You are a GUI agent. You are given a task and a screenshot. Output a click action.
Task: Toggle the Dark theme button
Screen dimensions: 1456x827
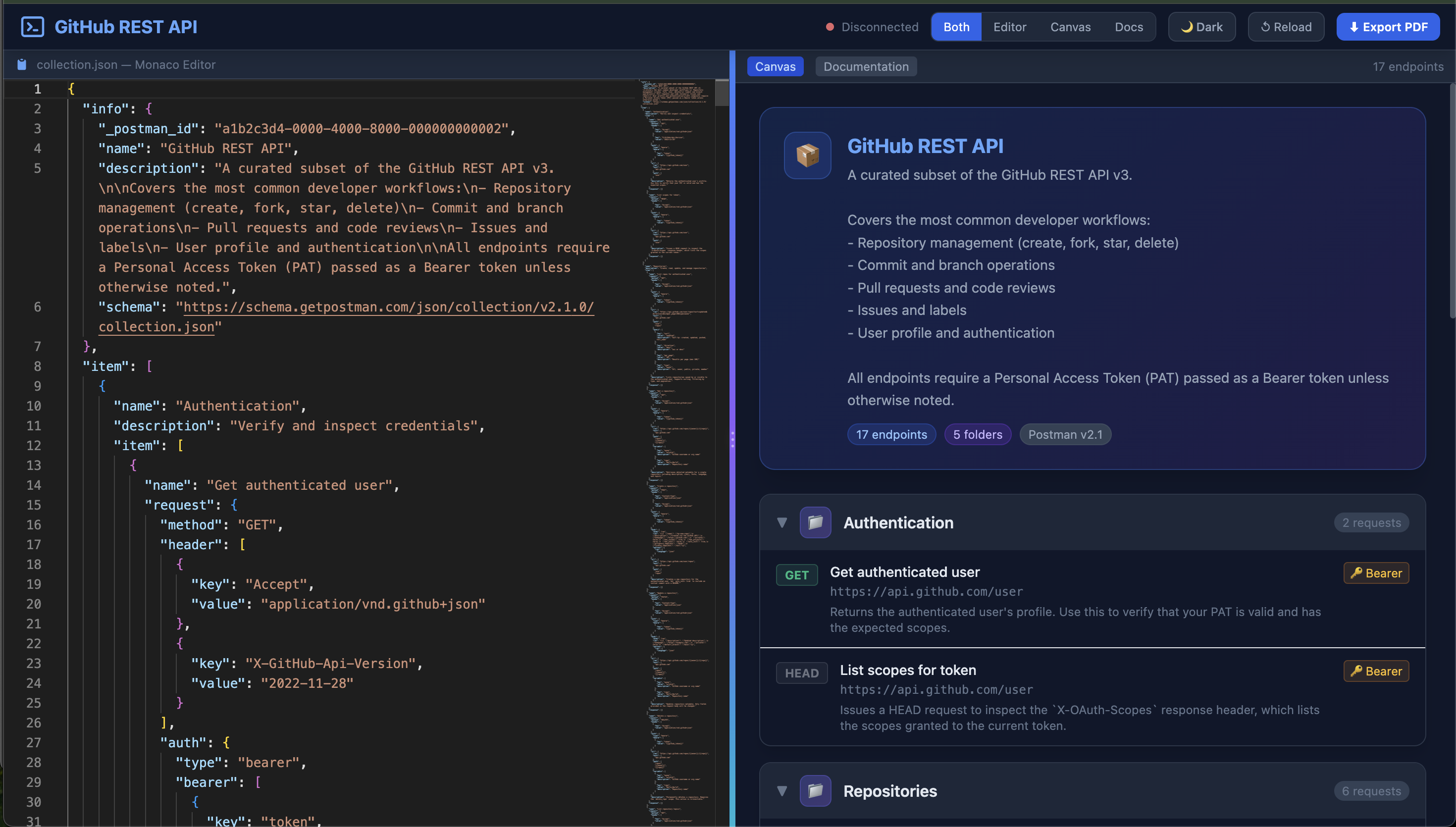click(x=1201, y=27)
